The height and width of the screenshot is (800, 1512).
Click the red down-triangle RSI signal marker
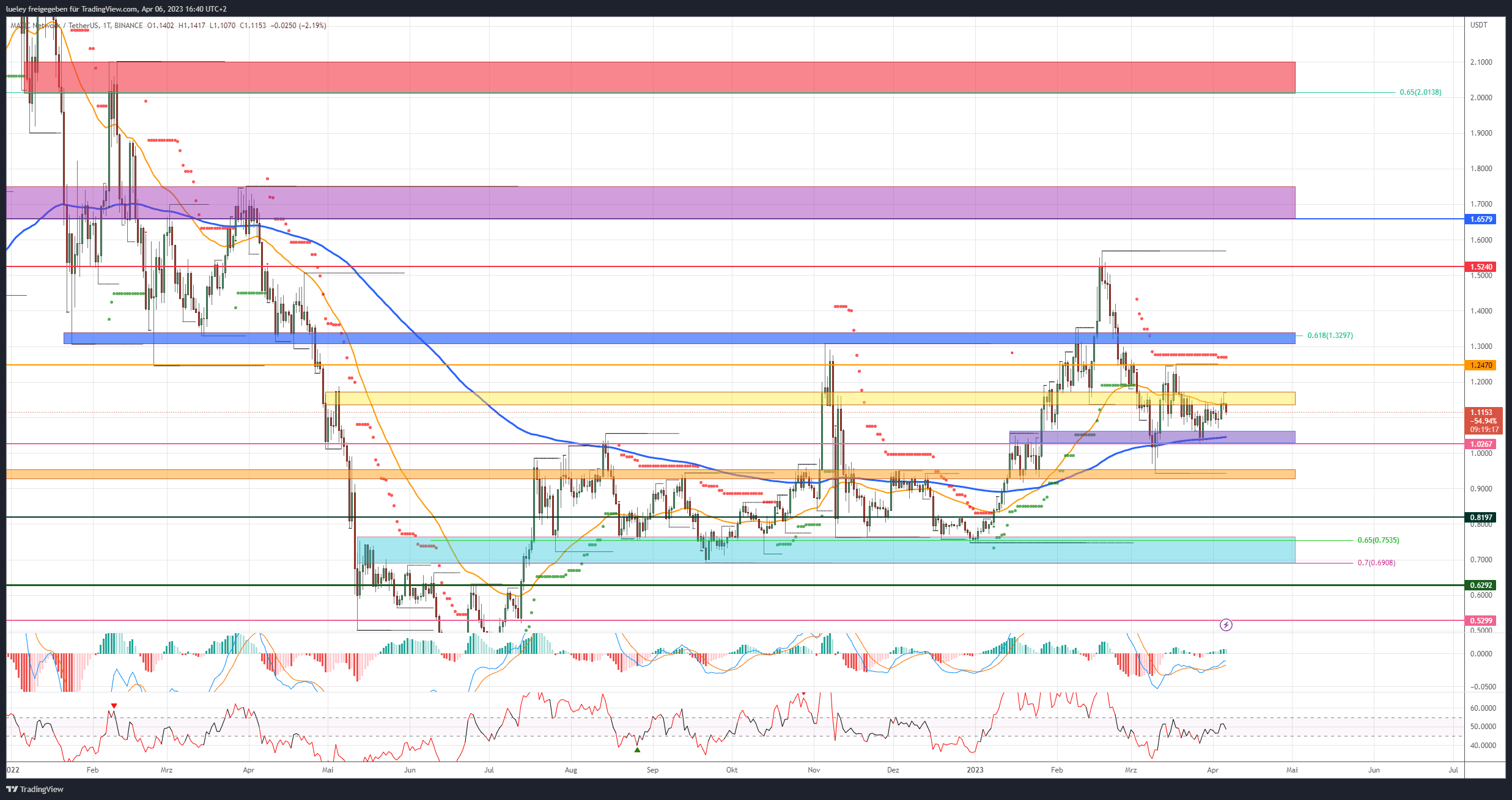click(114, 706)
